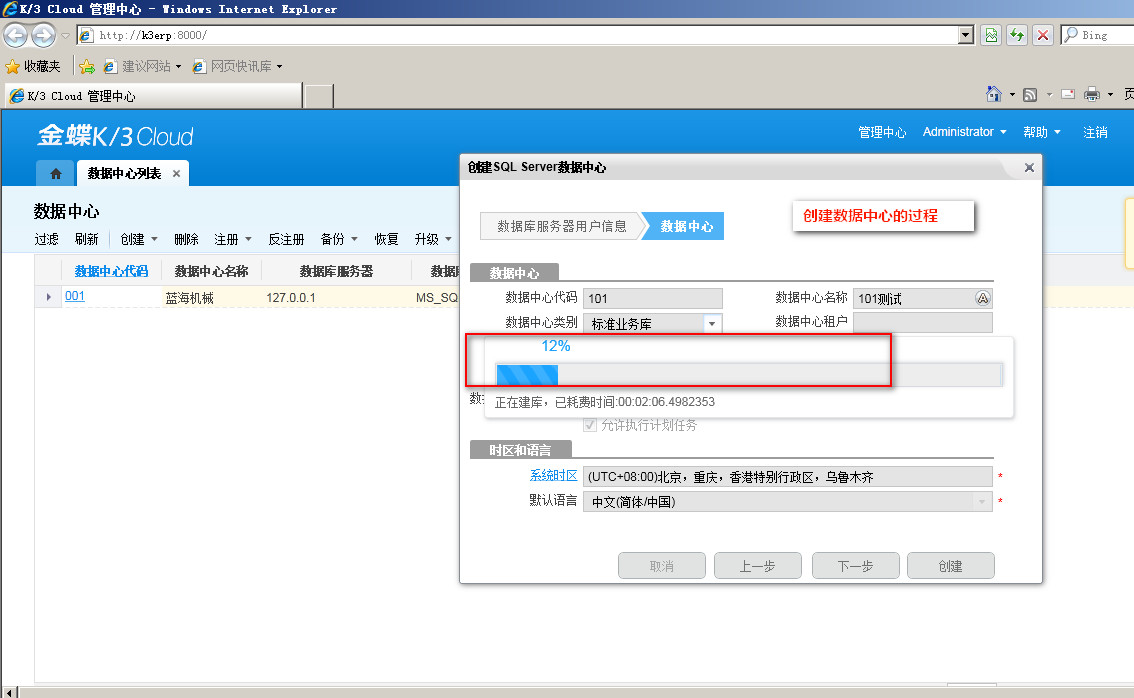
Task: Expand the Print options dropdown arrow
Action: coord(1110,95)
